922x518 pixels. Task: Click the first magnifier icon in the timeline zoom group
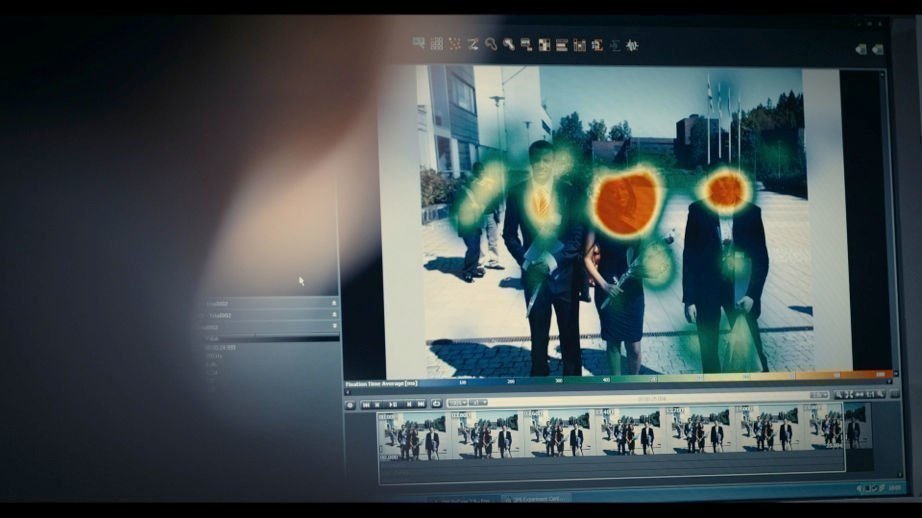(839, 395)
